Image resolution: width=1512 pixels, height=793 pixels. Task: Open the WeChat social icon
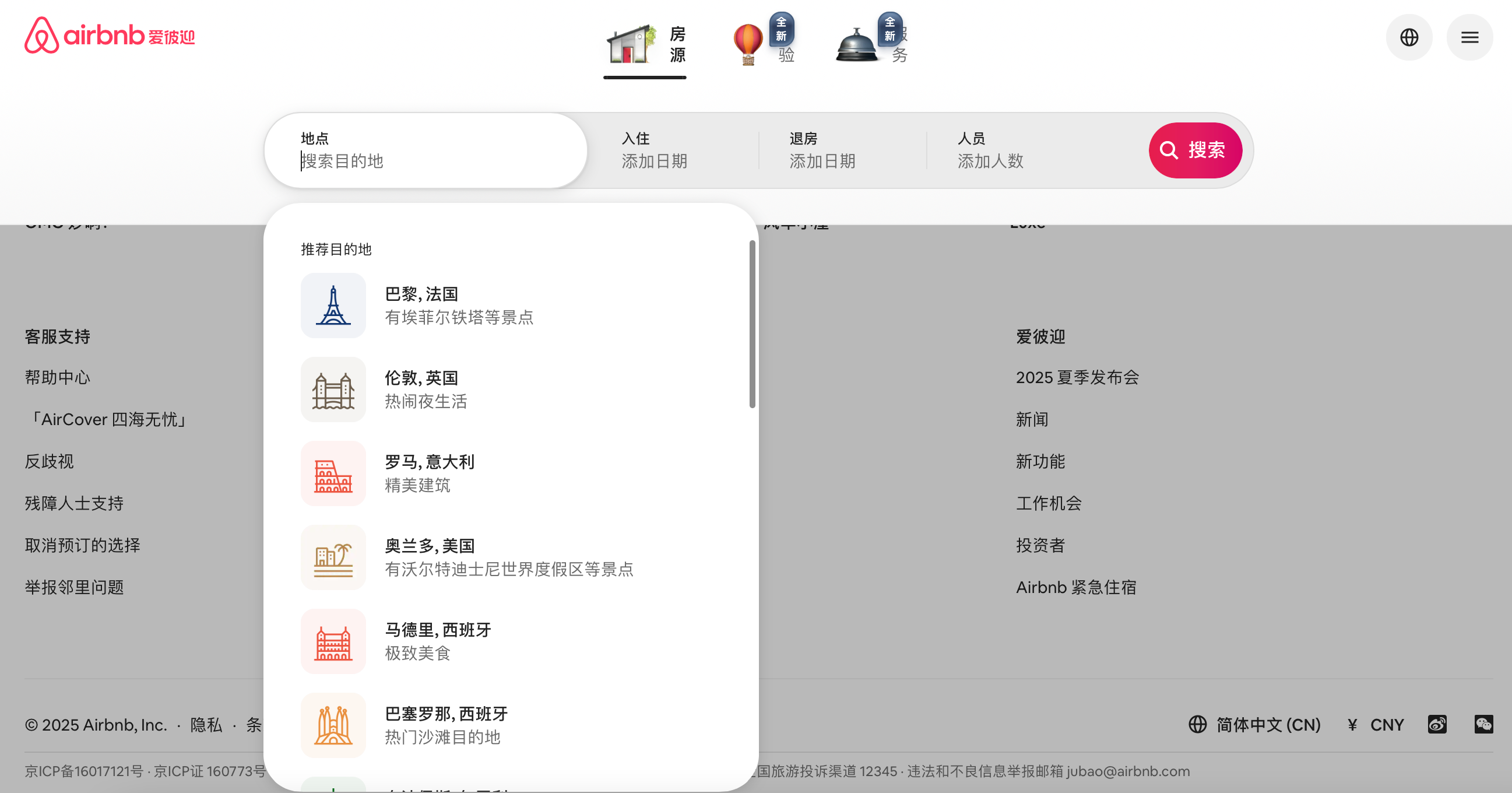(1483, 724)
